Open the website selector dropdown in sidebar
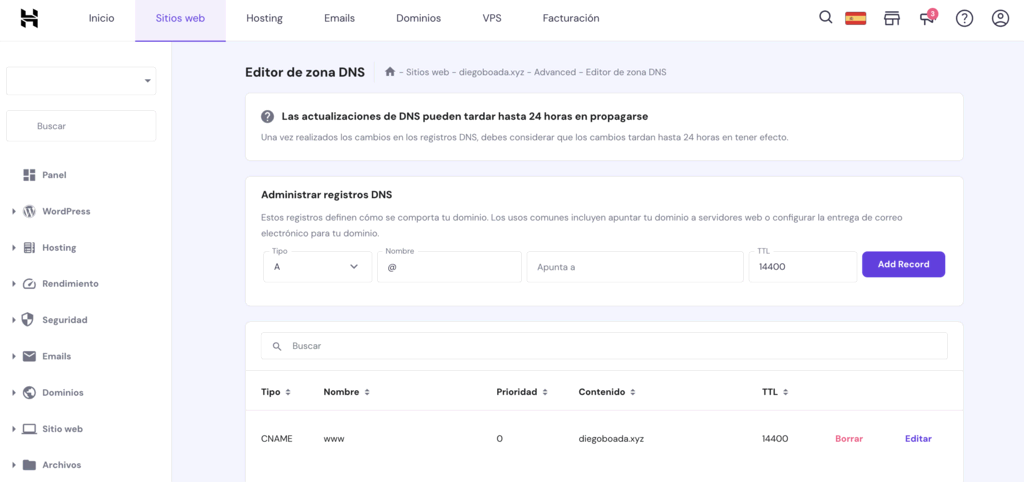This screenshot has width=1024, height=482. [x=81, y=81]
